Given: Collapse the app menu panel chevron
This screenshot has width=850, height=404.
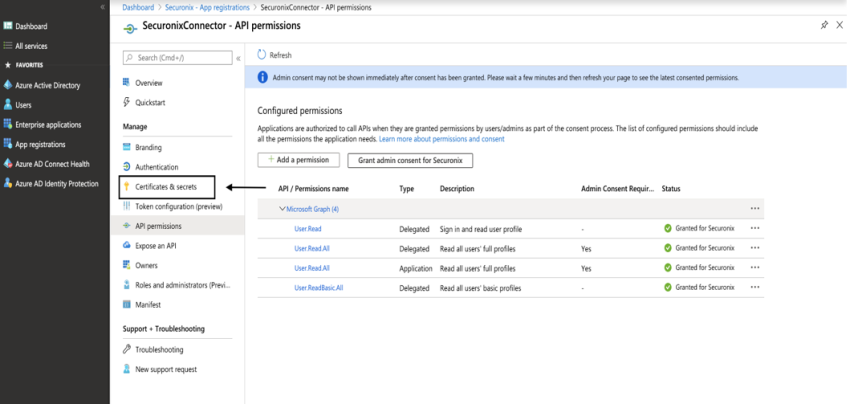Looking at the screenshot, I should (237, 58).
